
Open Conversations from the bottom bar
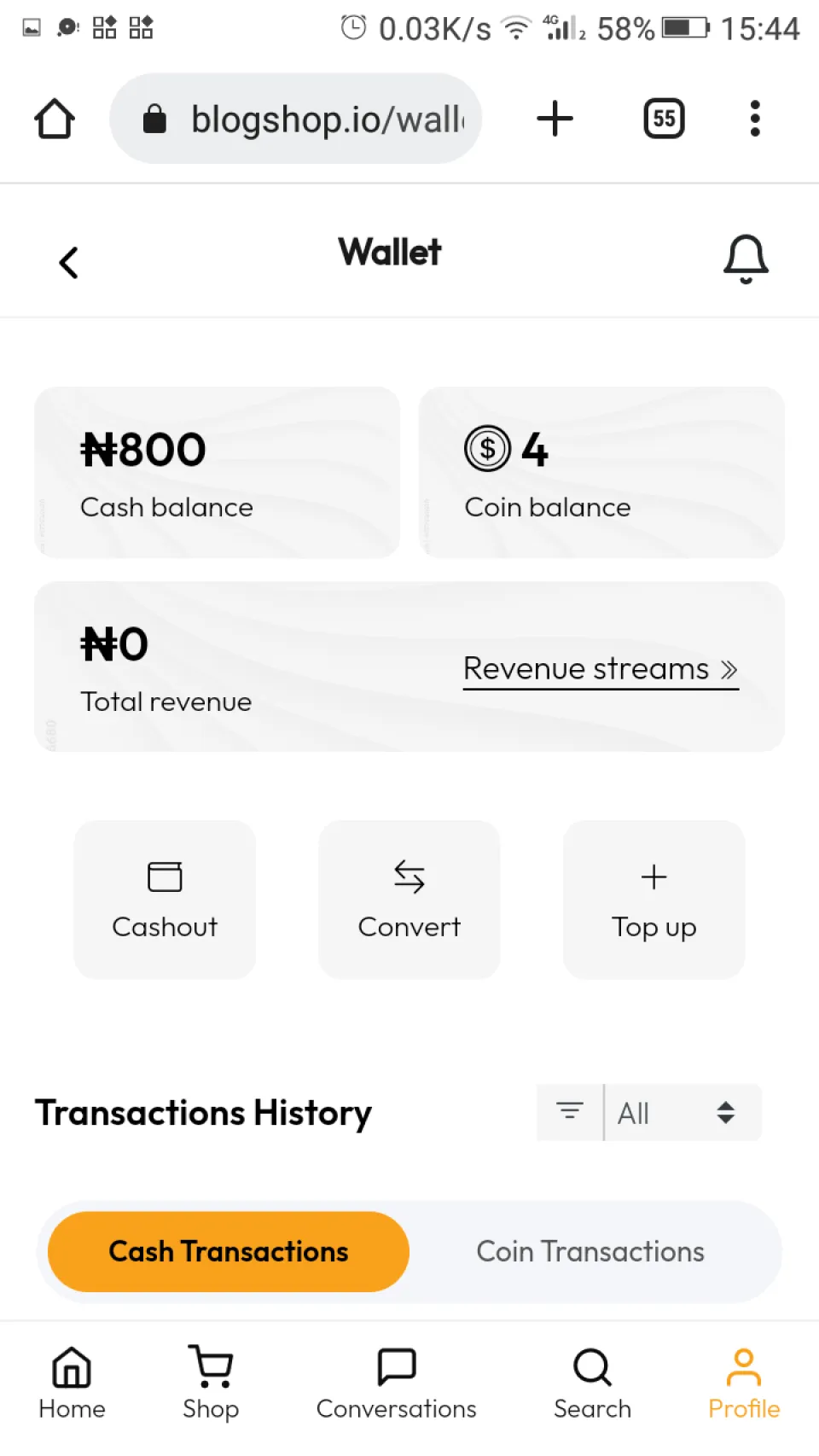[397, 1383]
